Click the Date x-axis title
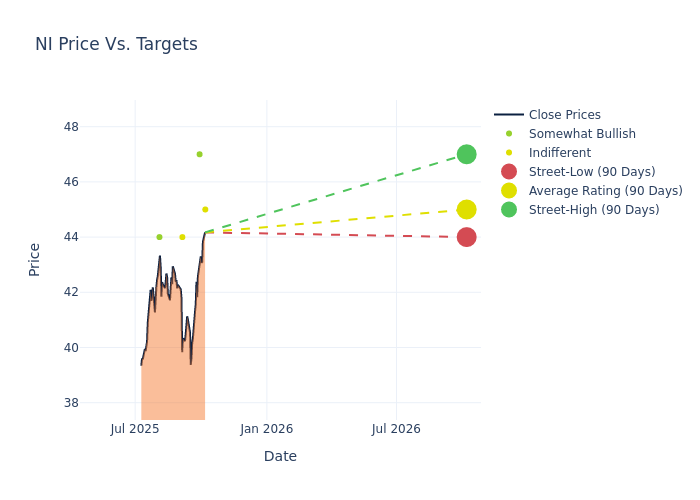Screen dimensions: 700x500 280,456
